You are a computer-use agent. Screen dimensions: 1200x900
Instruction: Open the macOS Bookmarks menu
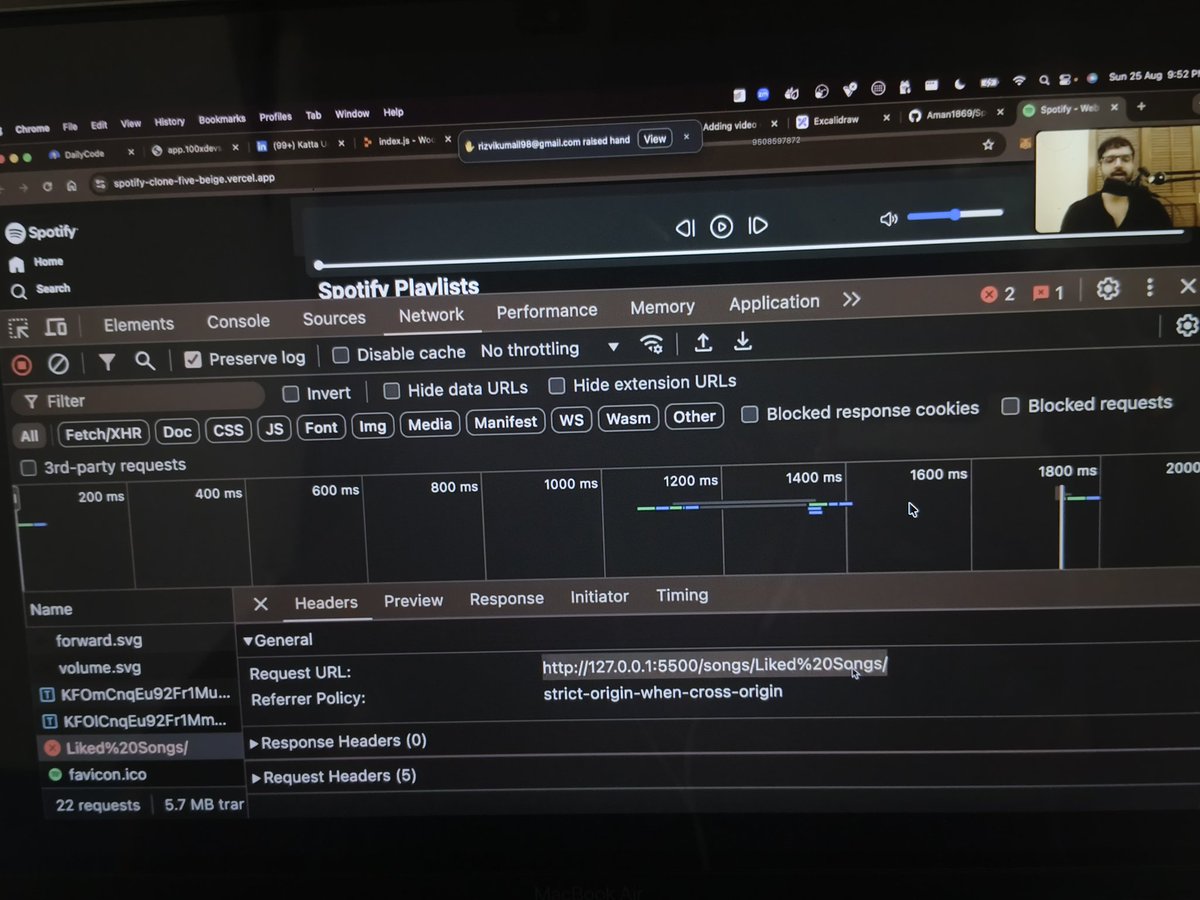pos(222,119)
